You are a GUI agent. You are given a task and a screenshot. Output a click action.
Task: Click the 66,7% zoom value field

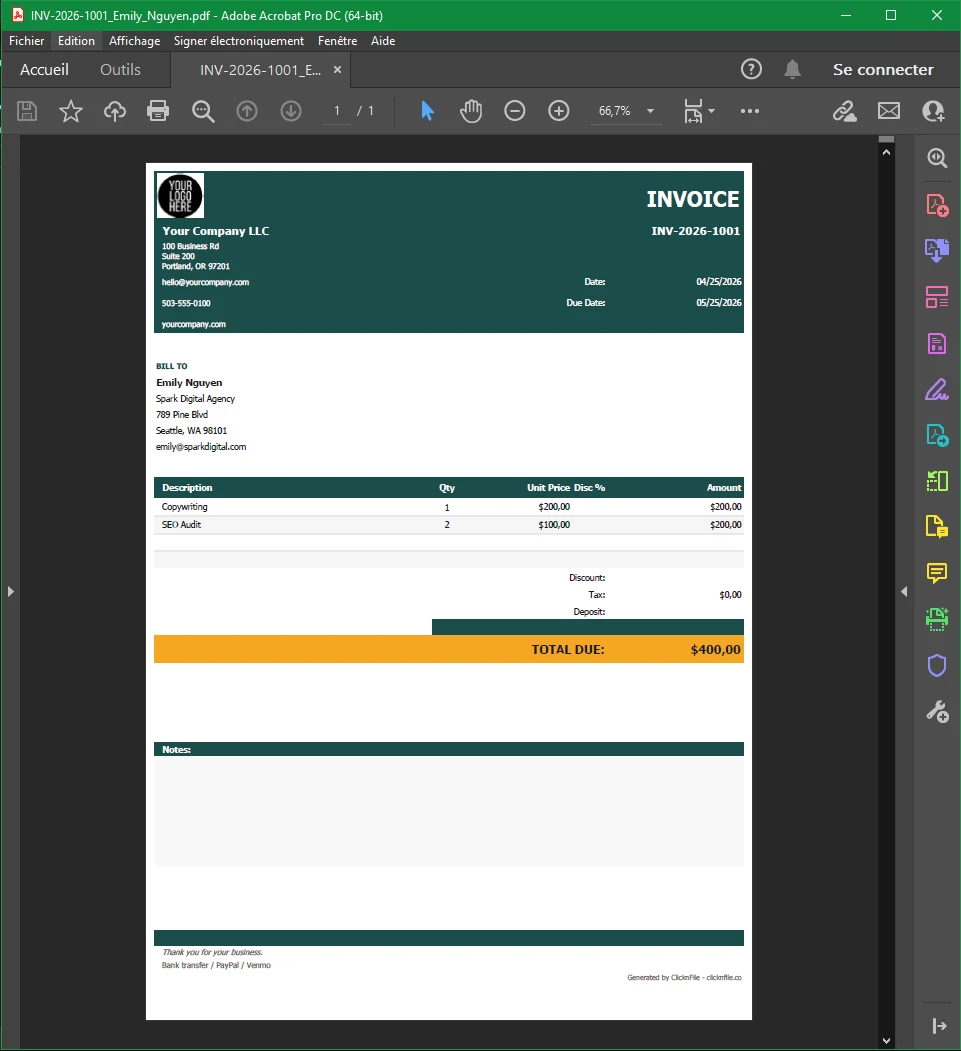point(615,111)
